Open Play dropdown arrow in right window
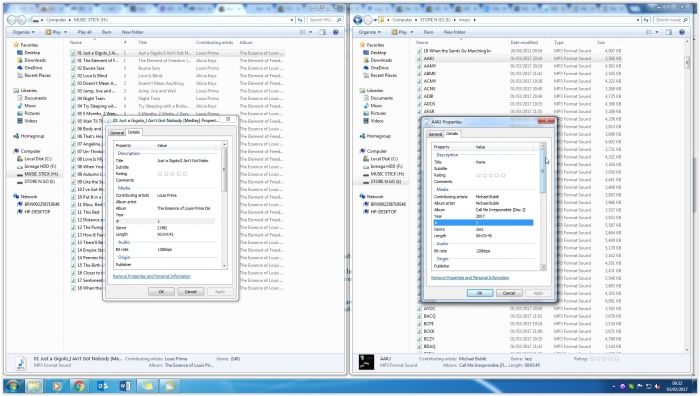The height and width of the screenshot is (396, 700). point(412,32)
